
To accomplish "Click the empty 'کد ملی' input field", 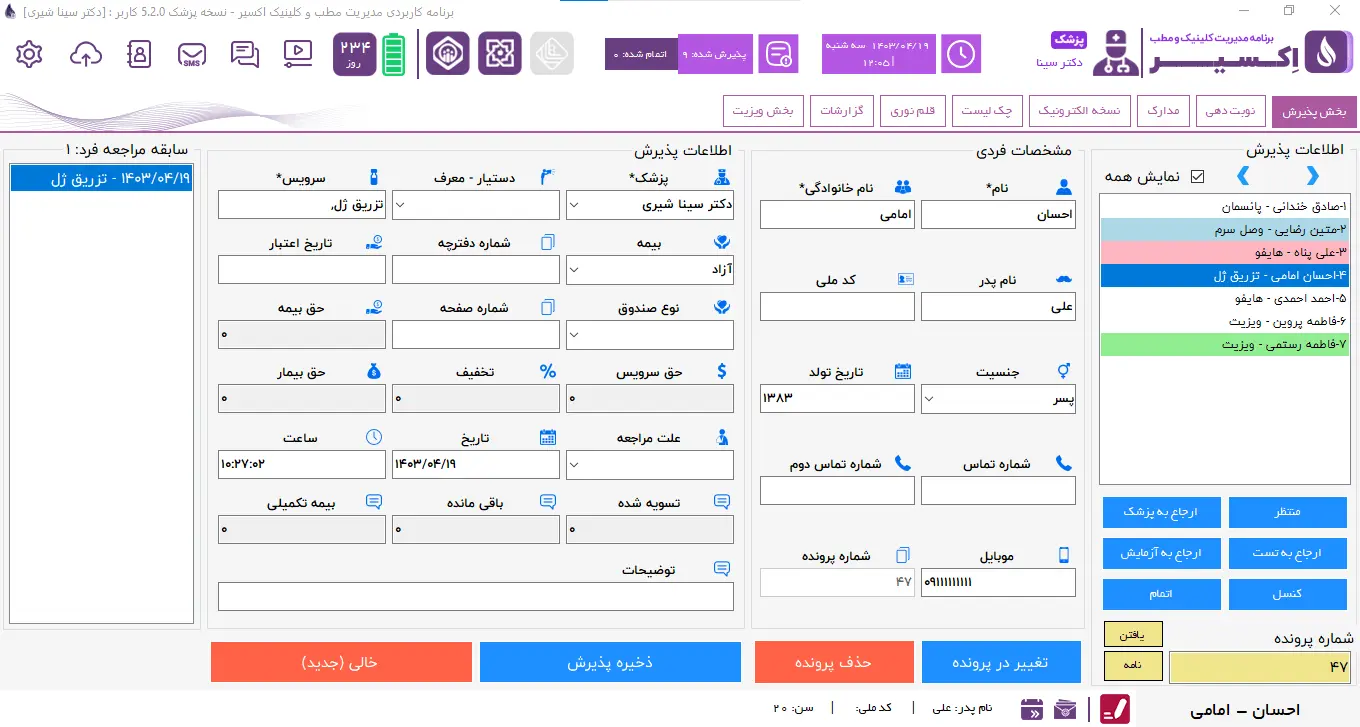I will point(837,307).
